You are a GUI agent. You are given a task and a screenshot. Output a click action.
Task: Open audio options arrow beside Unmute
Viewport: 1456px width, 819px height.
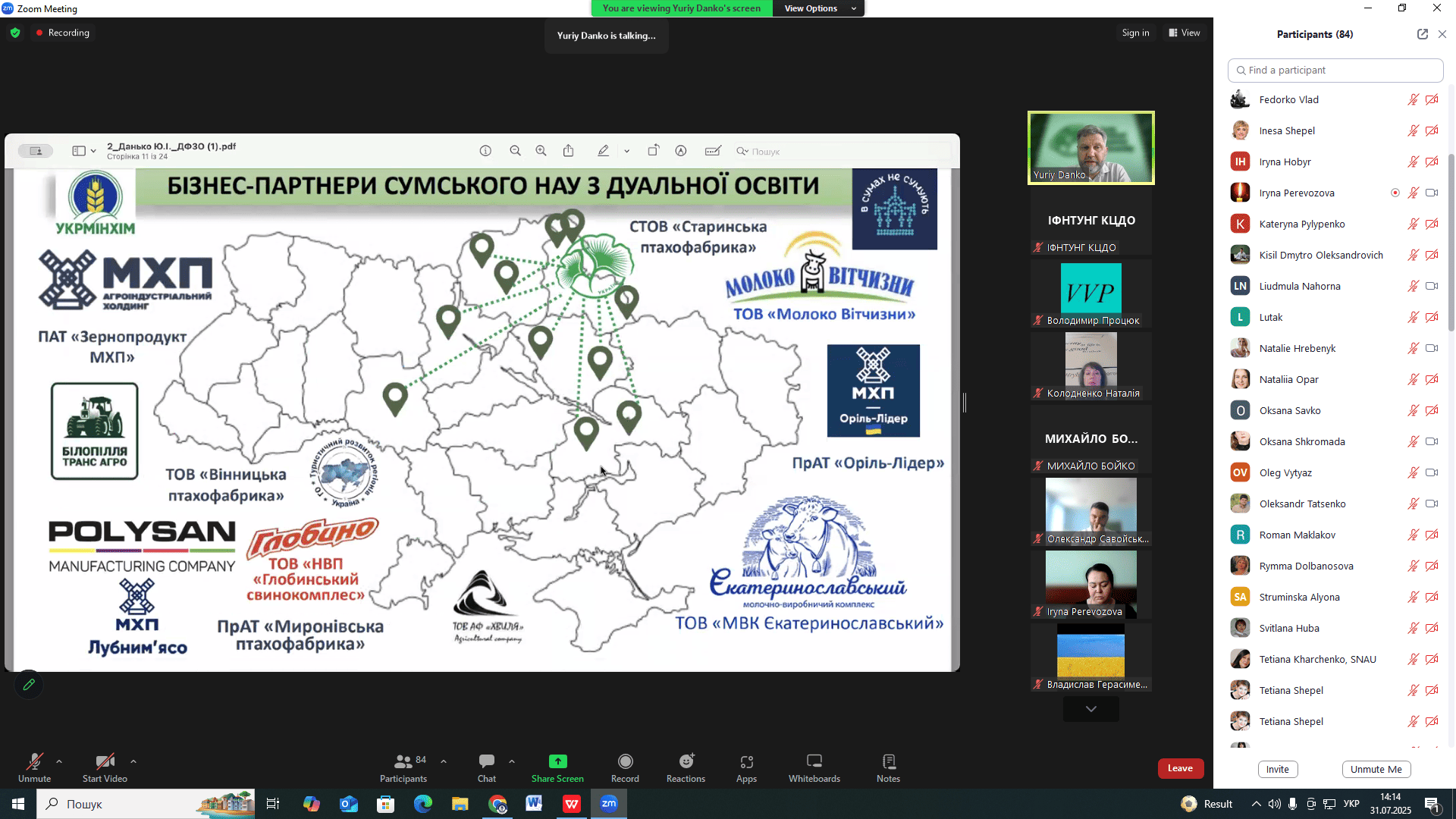(59, 761)
